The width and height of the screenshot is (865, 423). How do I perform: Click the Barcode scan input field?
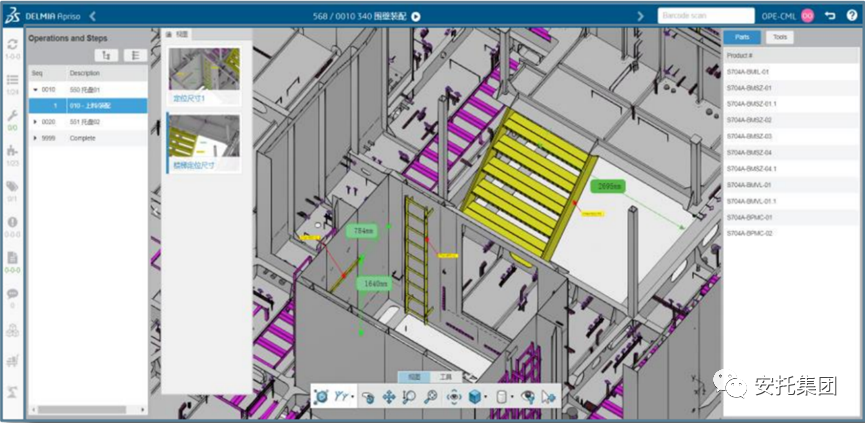tap(705, 15)
